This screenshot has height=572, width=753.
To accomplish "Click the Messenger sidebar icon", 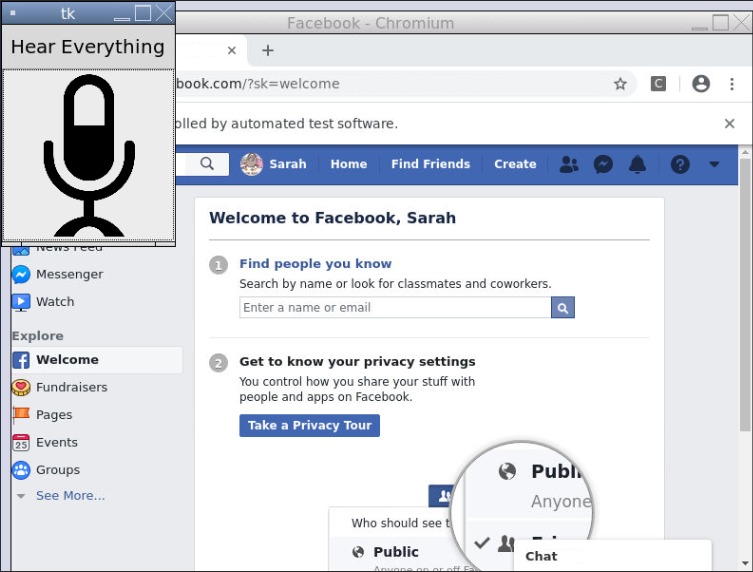I will (x=21, y=274).
